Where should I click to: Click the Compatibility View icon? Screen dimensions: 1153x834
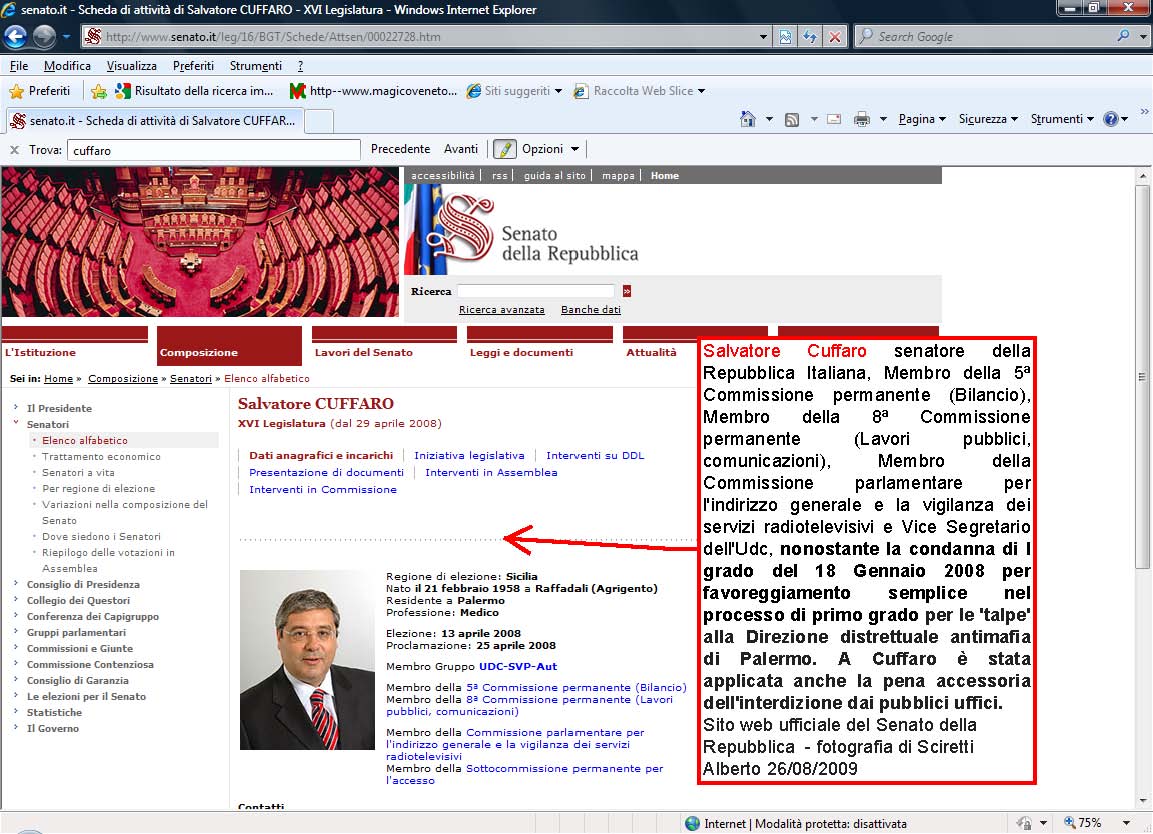point(785,36)
